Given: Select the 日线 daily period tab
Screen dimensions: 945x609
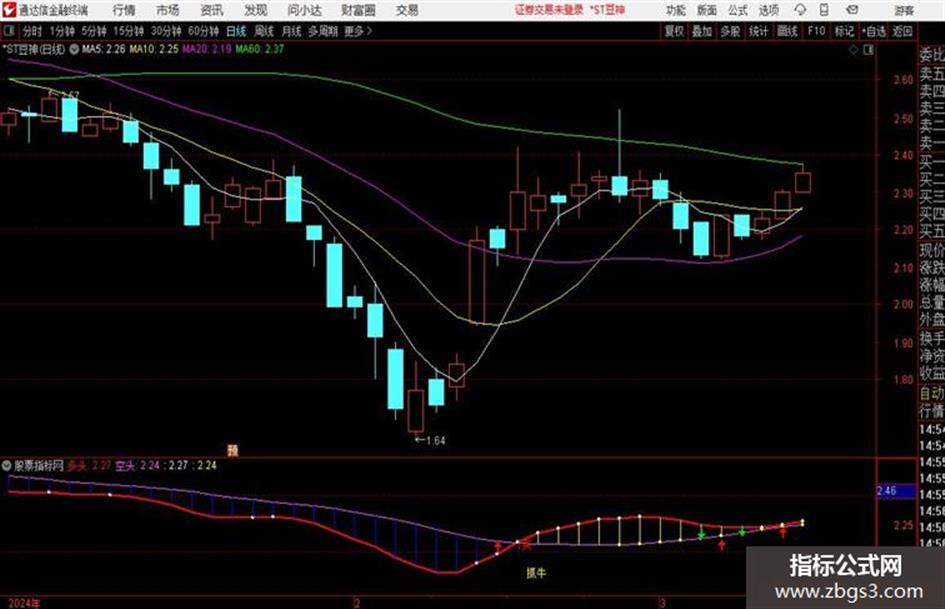Looking at the screenshot, I should (236, 31).
